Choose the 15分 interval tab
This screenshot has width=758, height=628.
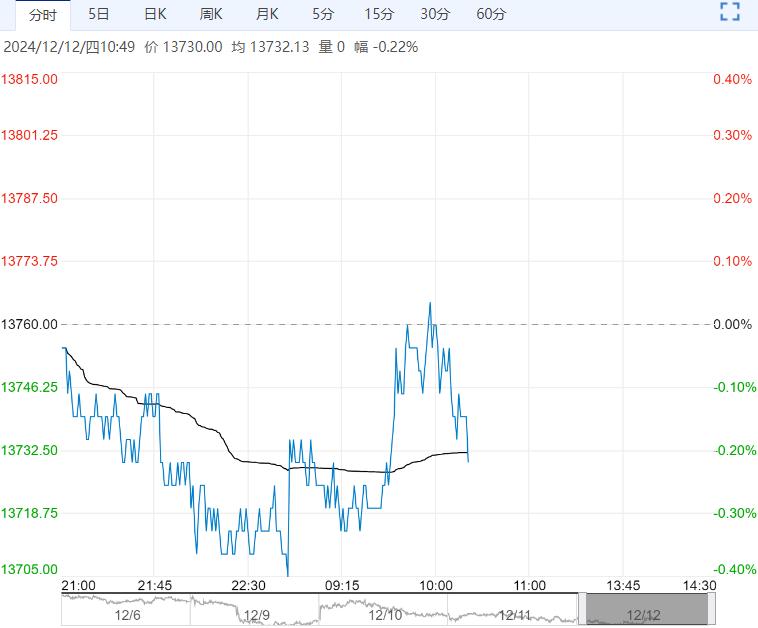coord(379,14)
